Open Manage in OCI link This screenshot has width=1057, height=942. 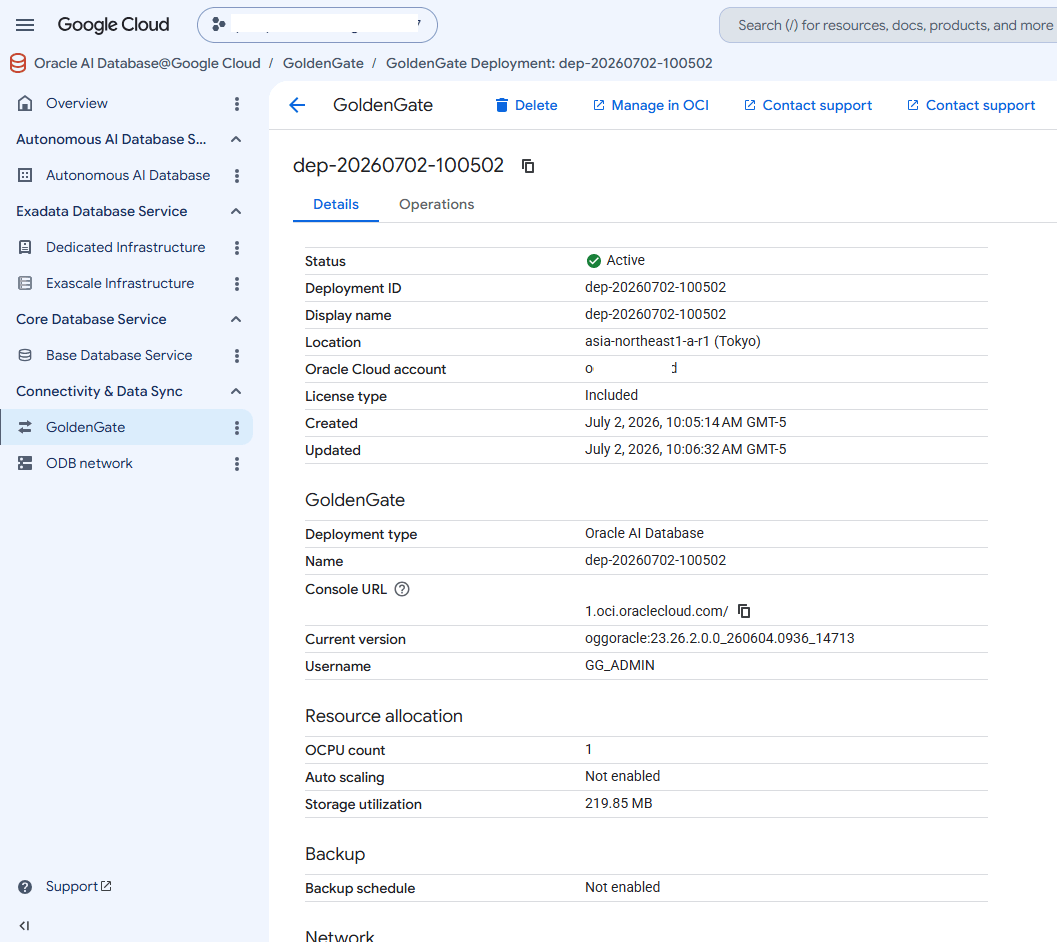pyautogui.click(x=651, y=105)
